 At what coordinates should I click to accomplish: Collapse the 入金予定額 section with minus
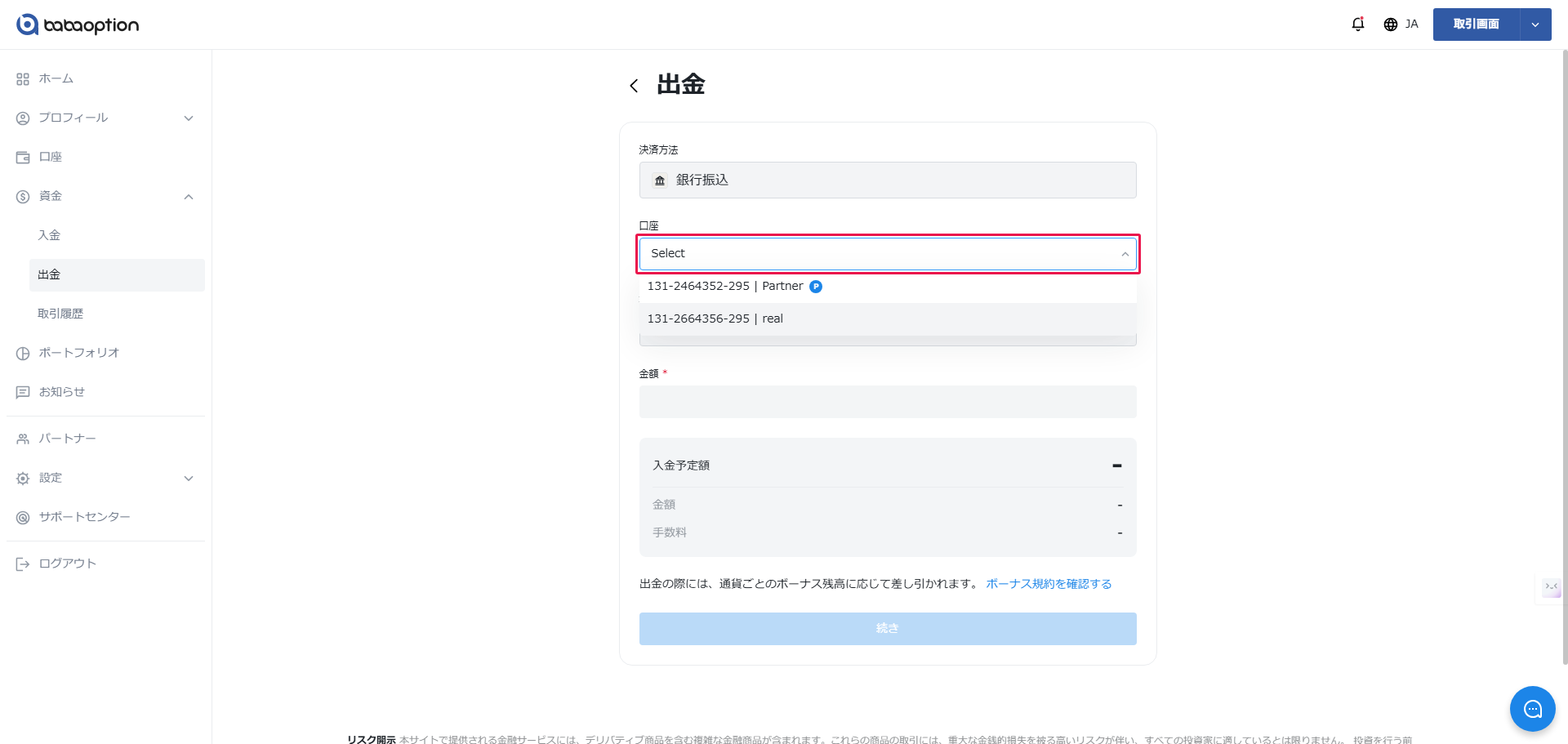pos(1116,466)
